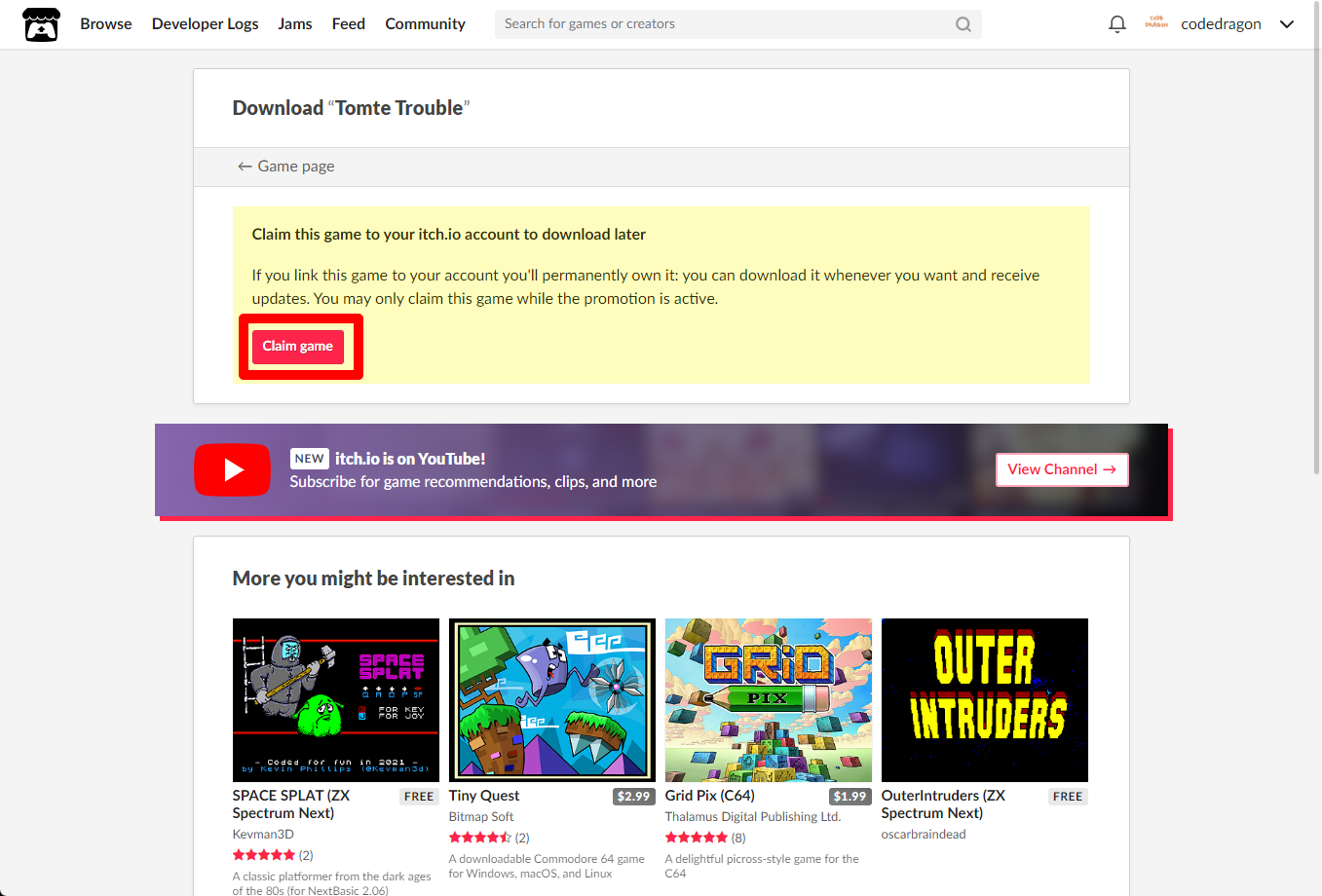Click the $1.99 price tag
This screenshot has width=1322, height=896.
850,797
